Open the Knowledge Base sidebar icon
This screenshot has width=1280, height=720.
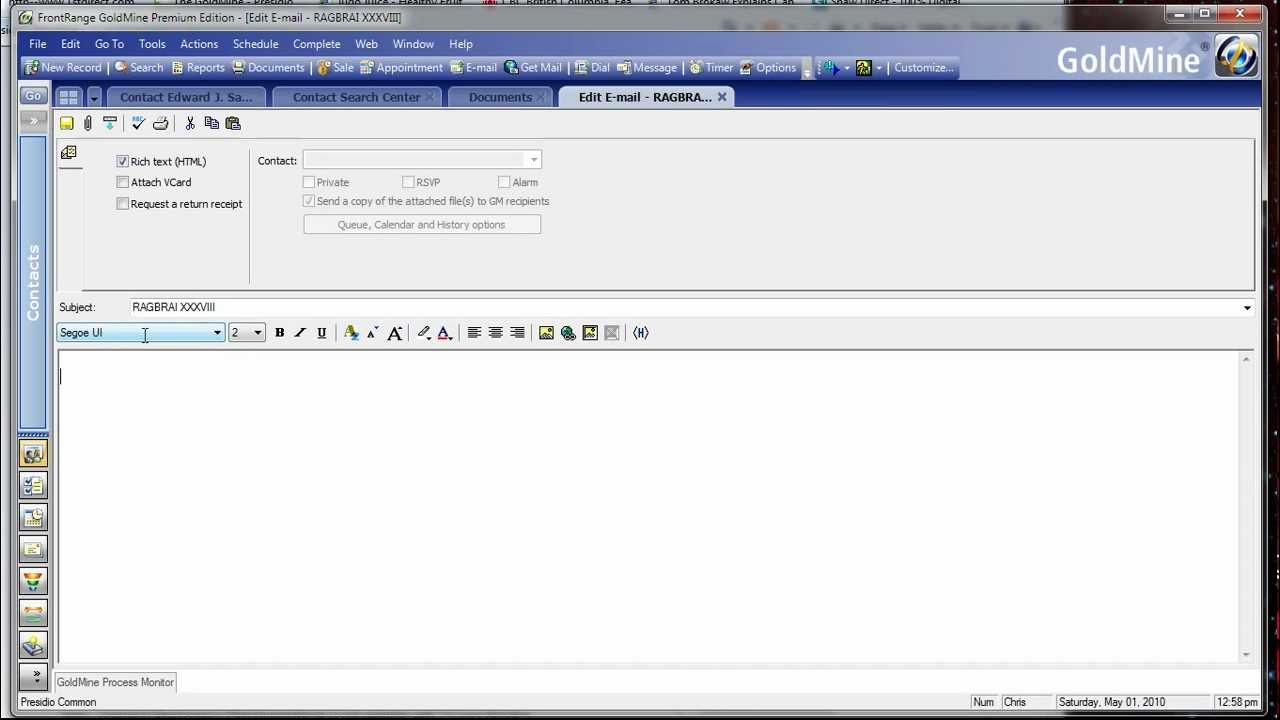coord(33,646)
